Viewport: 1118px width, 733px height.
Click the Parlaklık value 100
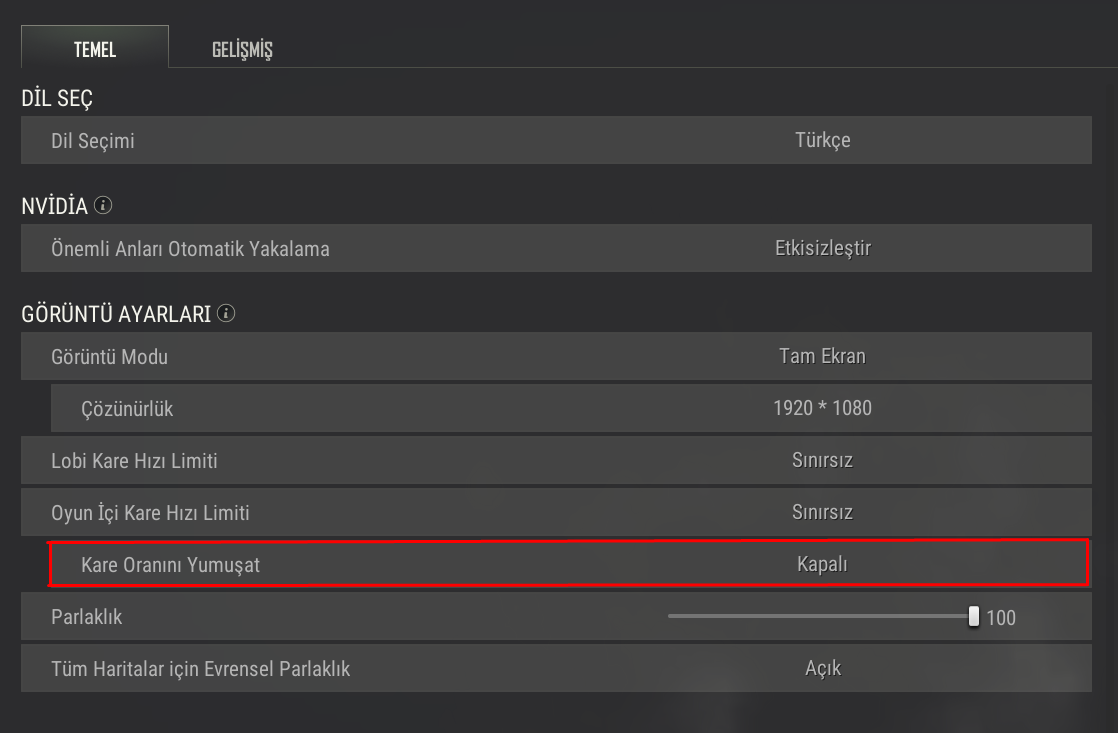pyautogui.click(x=1001, y=618)
